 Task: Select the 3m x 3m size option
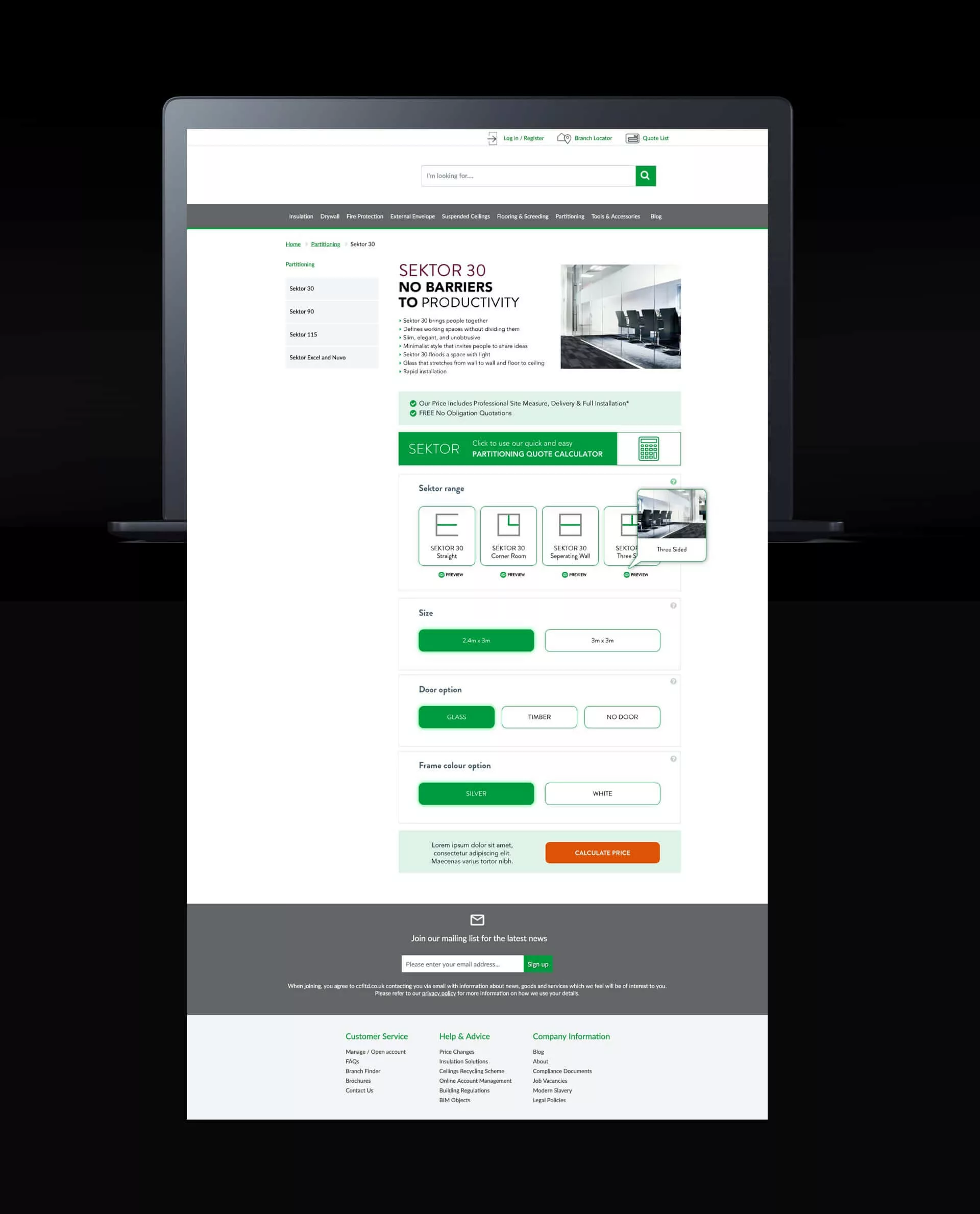pyautogui.click(x=602, y=640)
